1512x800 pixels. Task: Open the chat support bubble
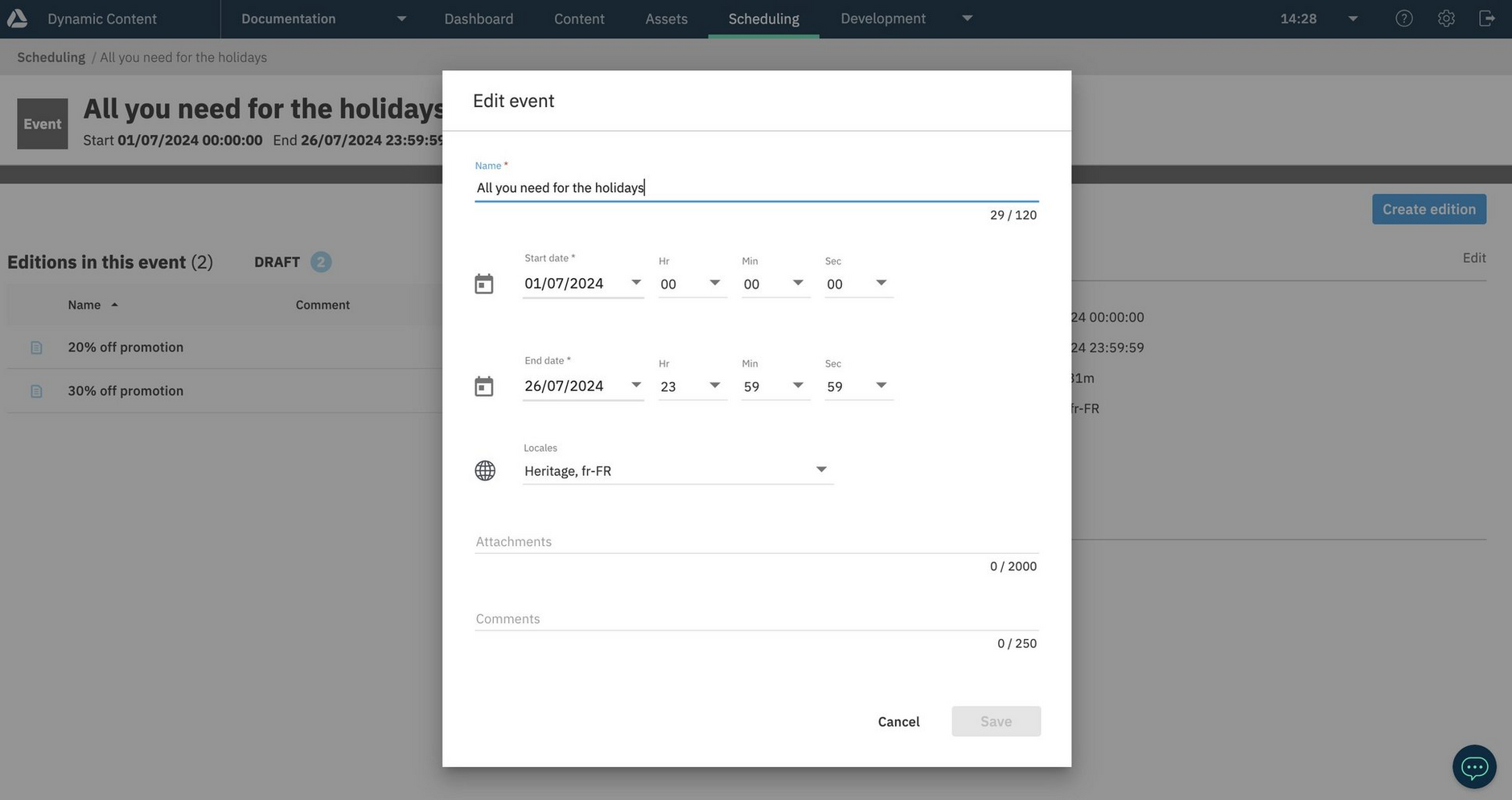tap(1473, 766)
